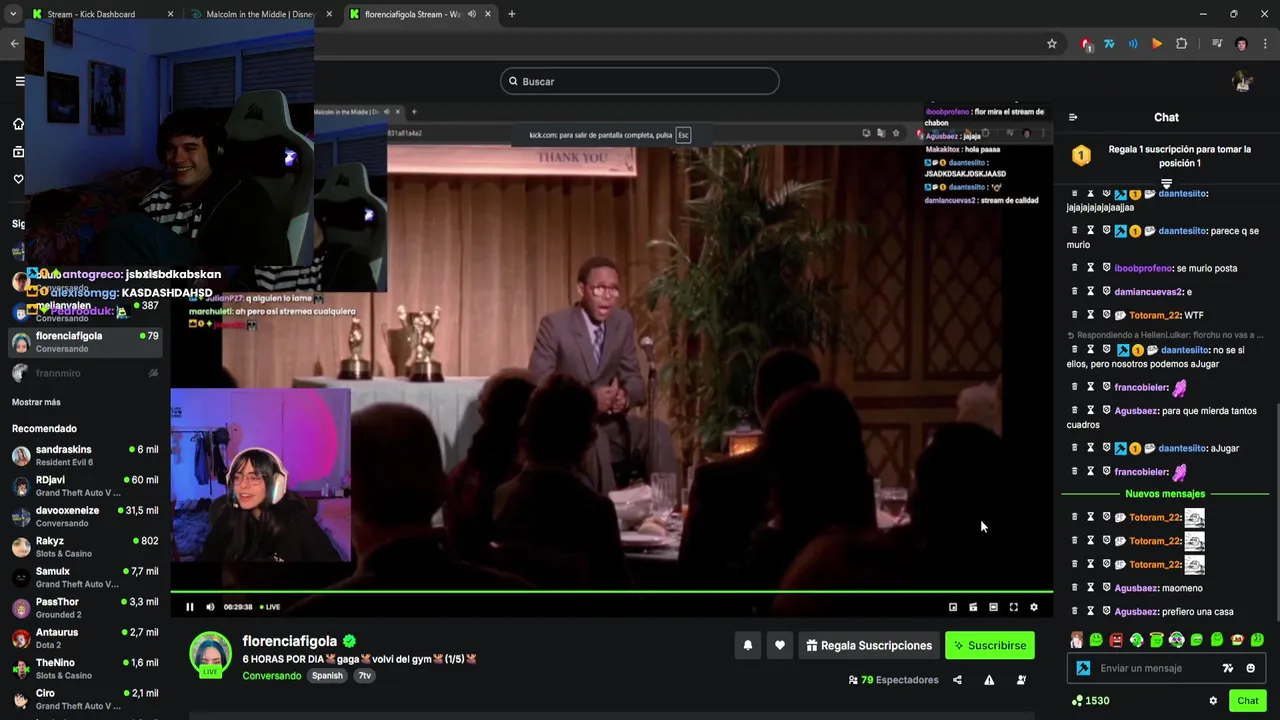Open picture-in-picture from player controls
This screenshot has height=720, width=1280.
(x=953, y=607)
